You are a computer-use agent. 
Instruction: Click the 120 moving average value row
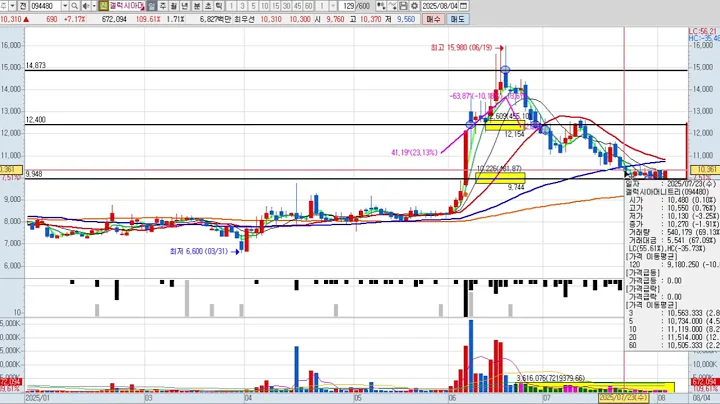(672, 265)
